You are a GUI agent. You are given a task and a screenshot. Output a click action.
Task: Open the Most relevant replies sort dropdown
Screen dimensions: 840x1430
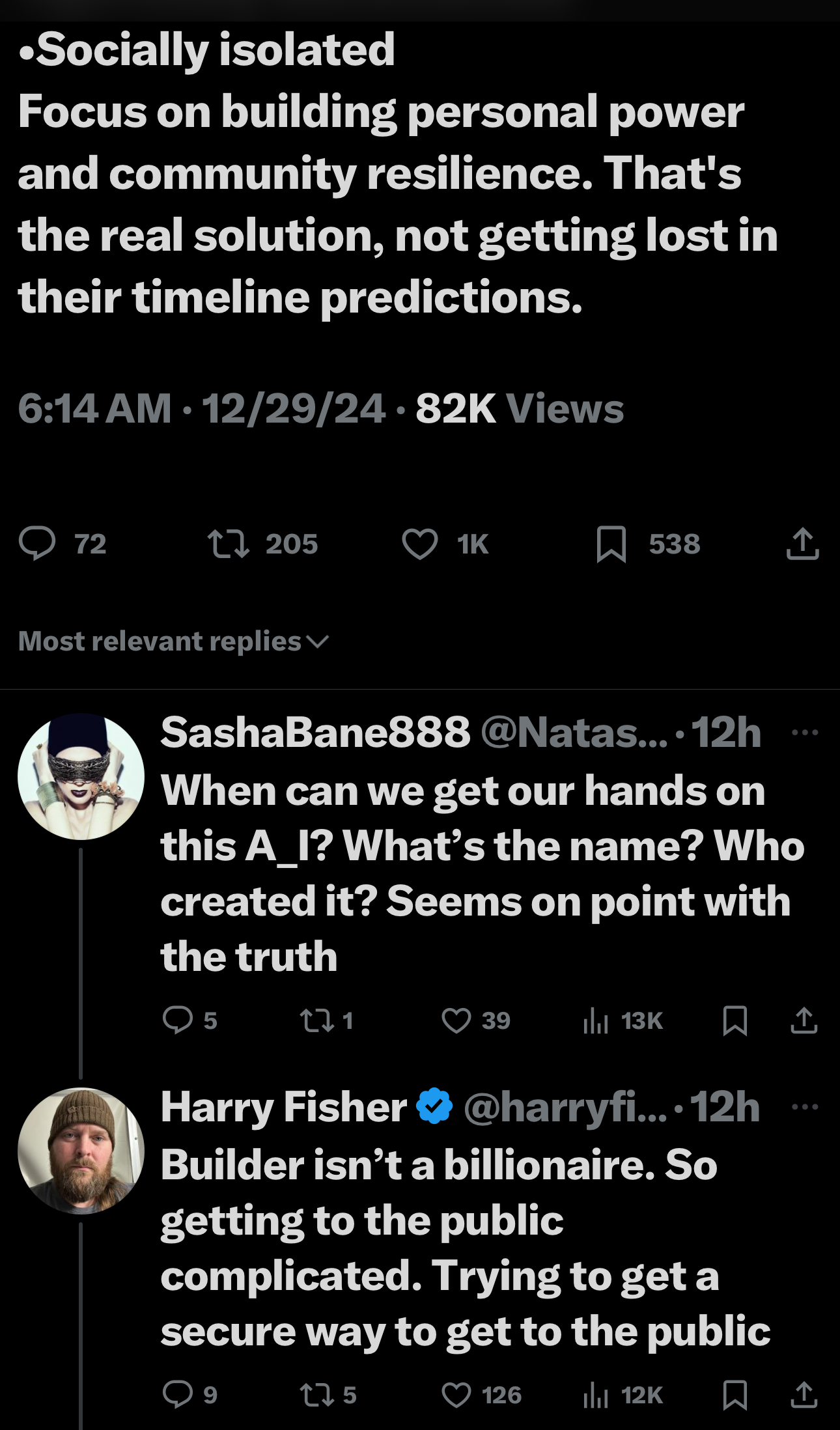pos(173,641)
